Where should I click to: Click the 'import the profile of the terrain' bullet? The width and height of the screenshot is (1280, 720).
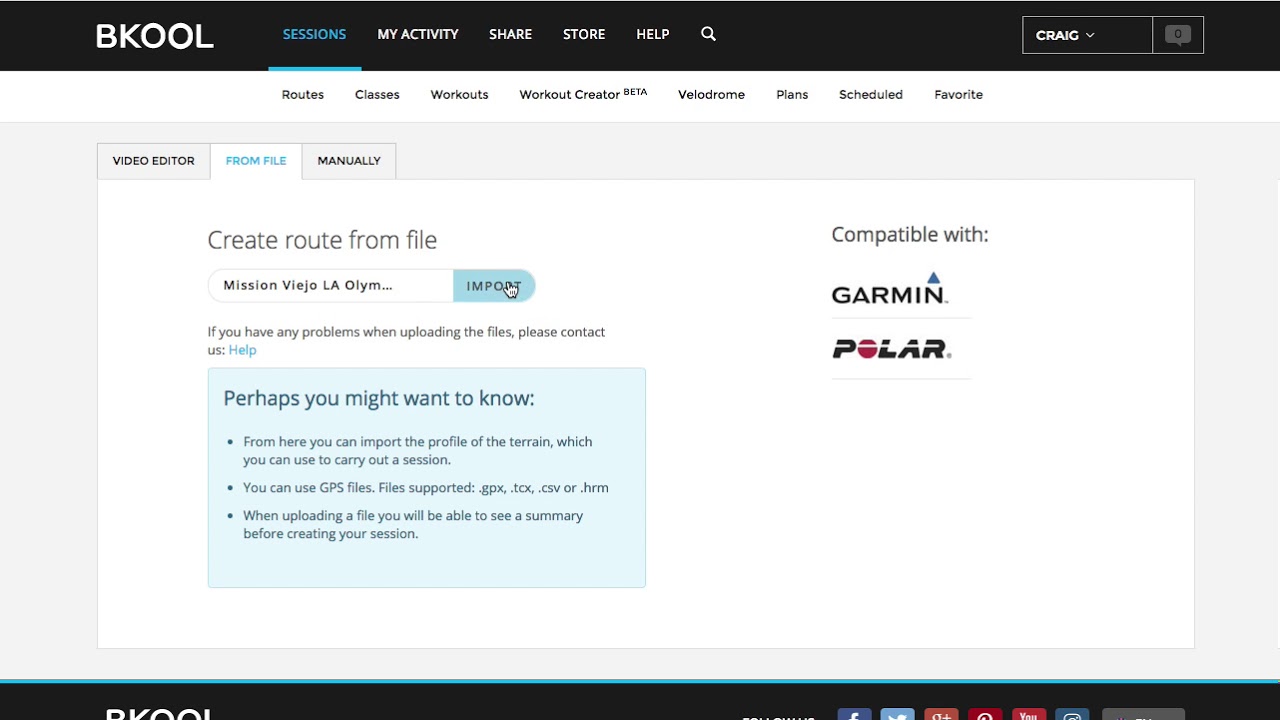click(x=418, y=451)
